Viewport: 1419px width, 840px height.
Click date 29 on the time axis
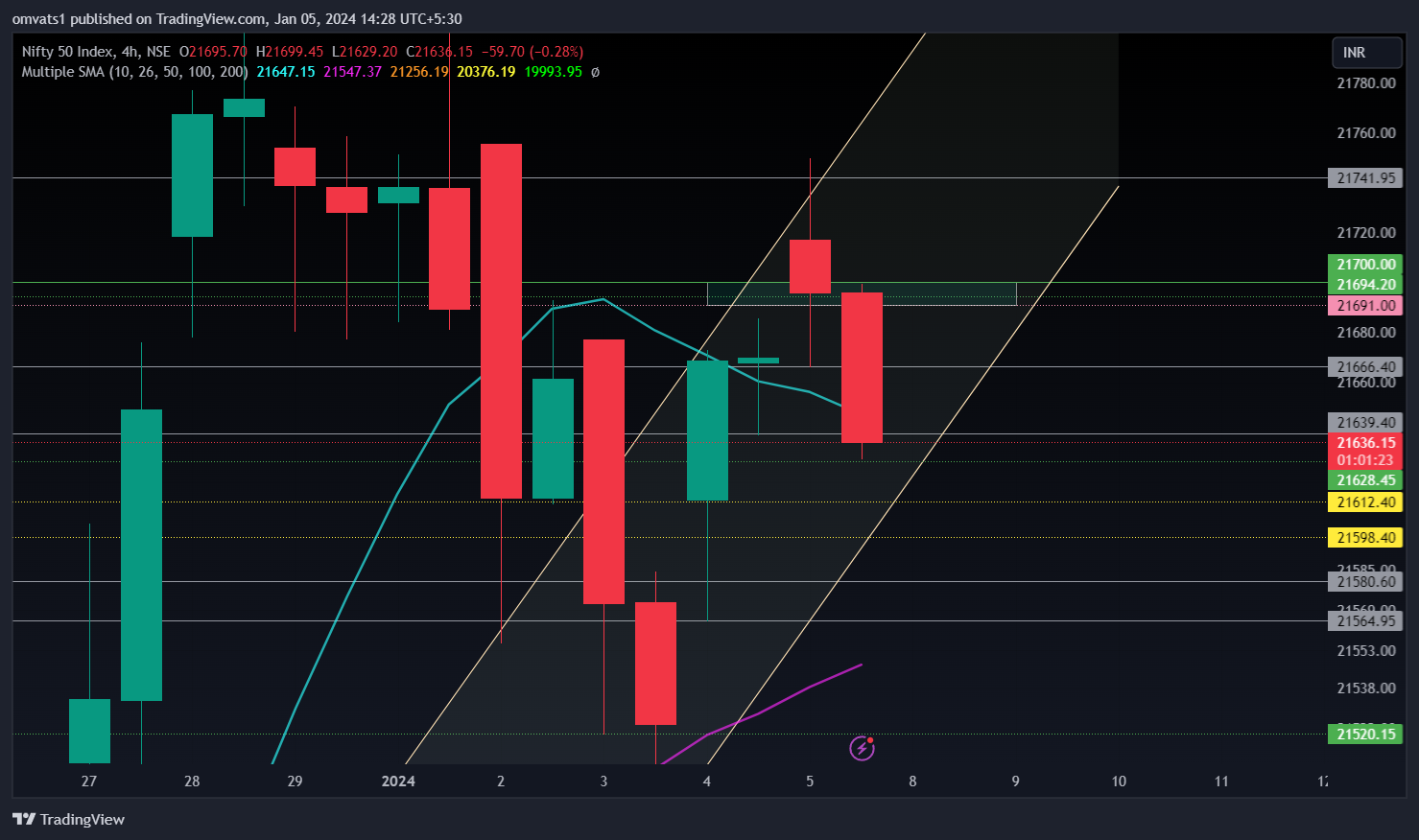(295, 782)
